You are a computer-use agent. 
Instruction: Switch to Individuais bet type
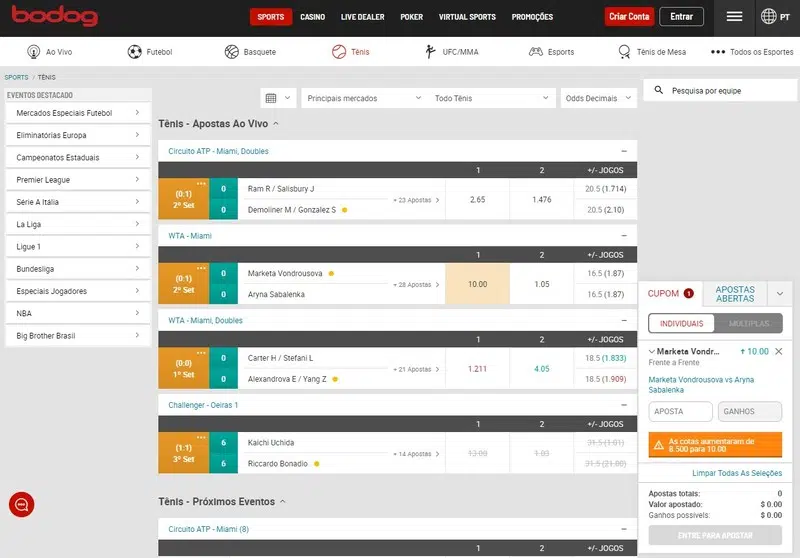click(x=680, y=324)
